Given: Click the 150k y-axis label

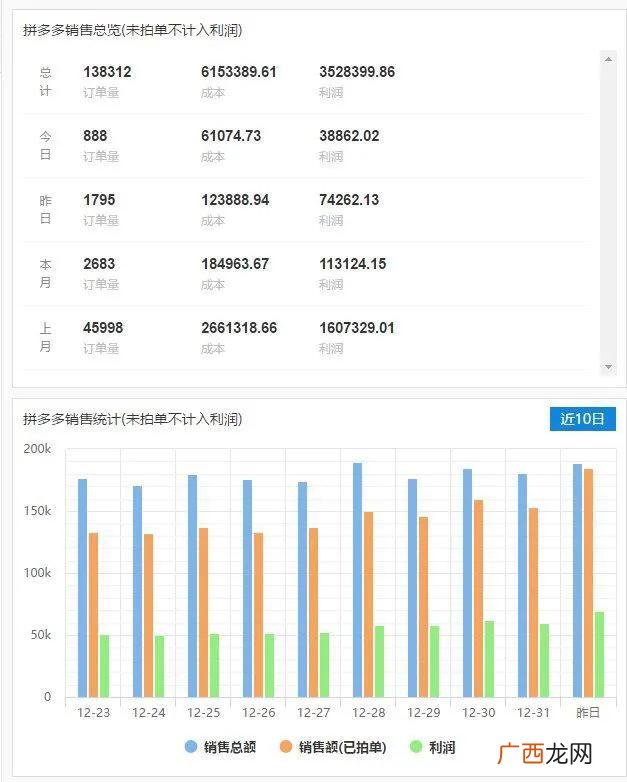Looking at the screenshot, I should coord(37,511).
